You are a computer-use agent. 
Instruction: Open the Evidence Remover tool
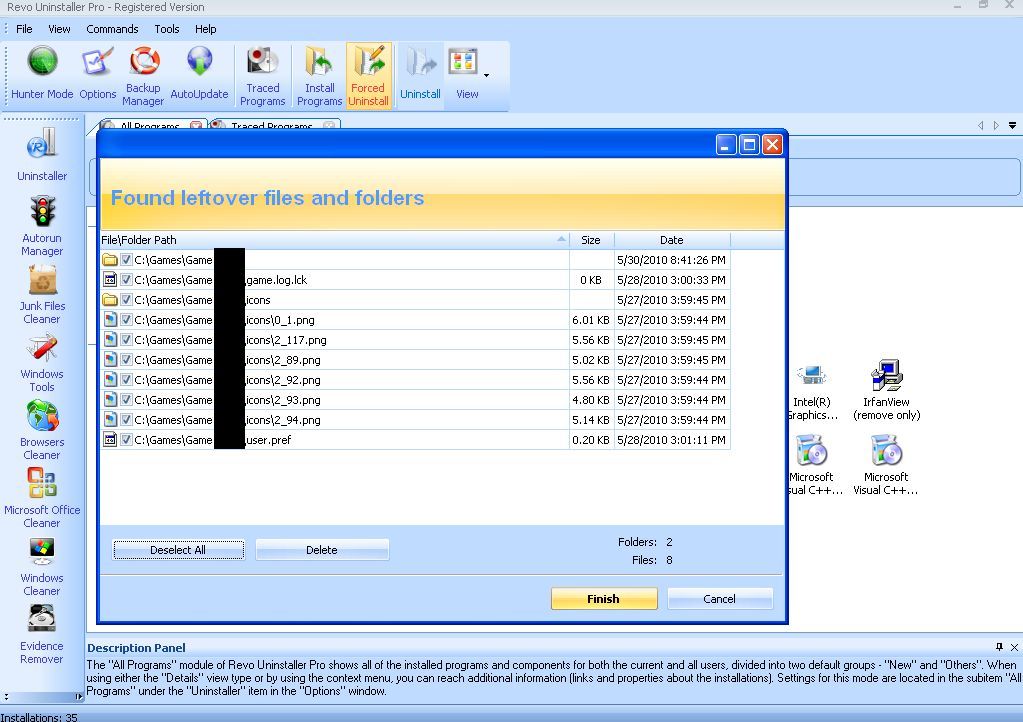tap(41, 630)
